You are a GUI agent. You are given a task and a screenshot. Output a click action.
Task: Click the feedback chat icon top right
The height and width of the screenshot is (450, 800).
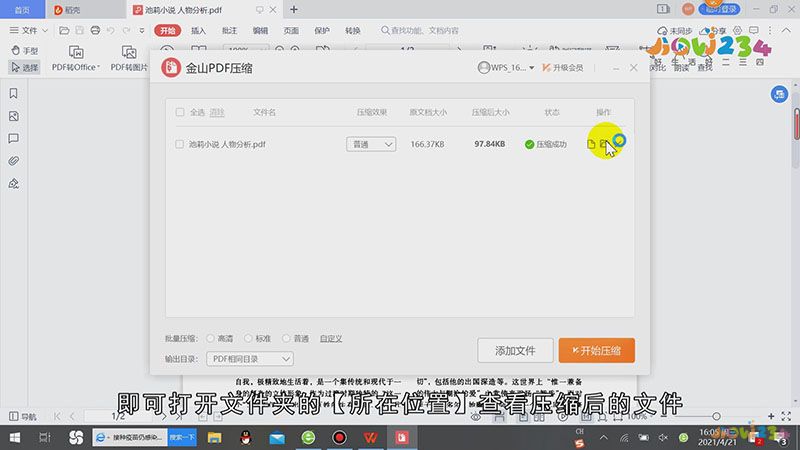pos(754,31)
